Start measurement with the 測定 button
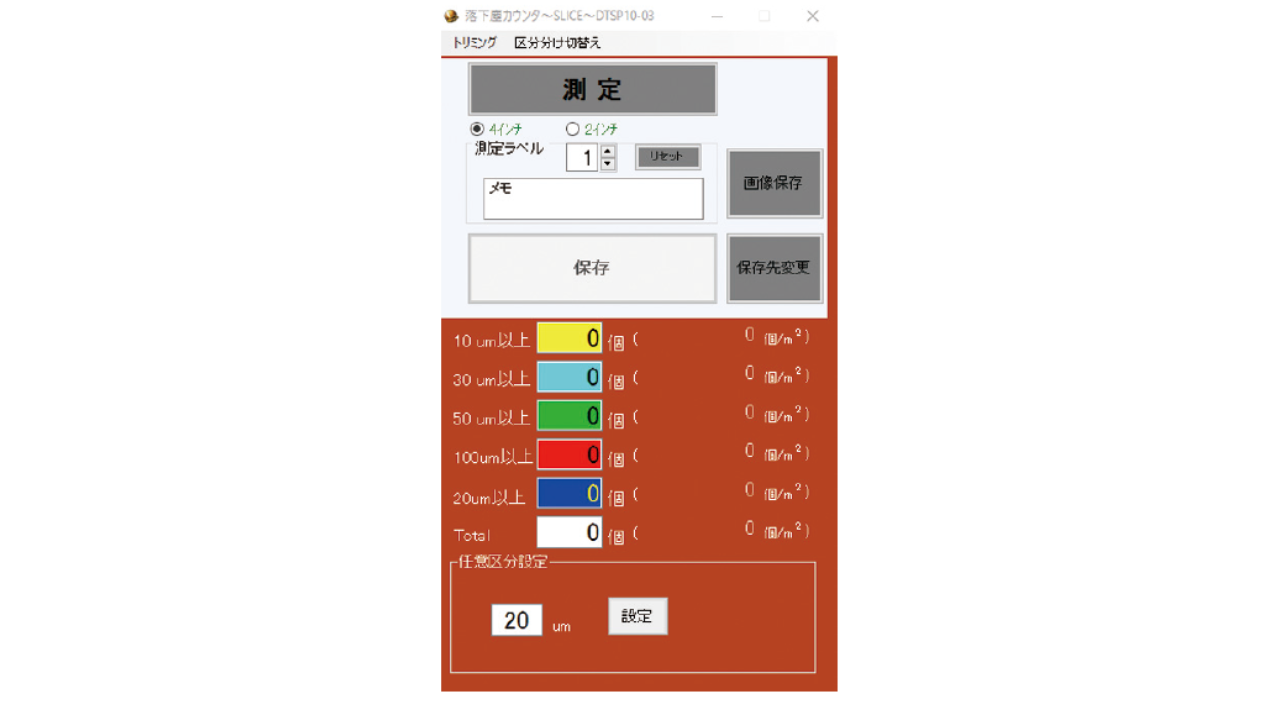This screenshot has width=1280, height=720. pos(593,89)
